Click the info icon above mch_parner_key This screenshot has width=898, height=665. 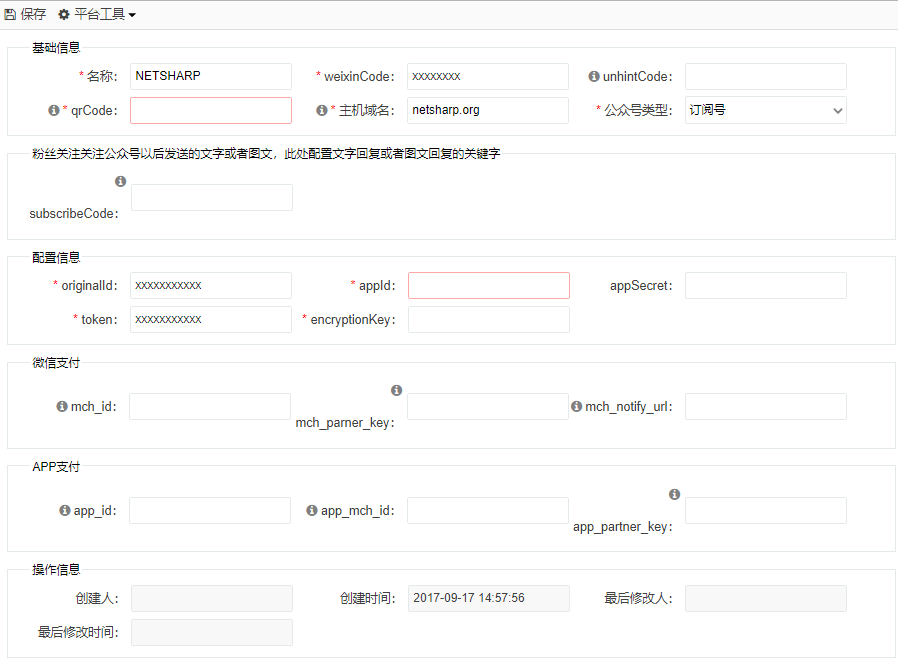pos(396,390)
